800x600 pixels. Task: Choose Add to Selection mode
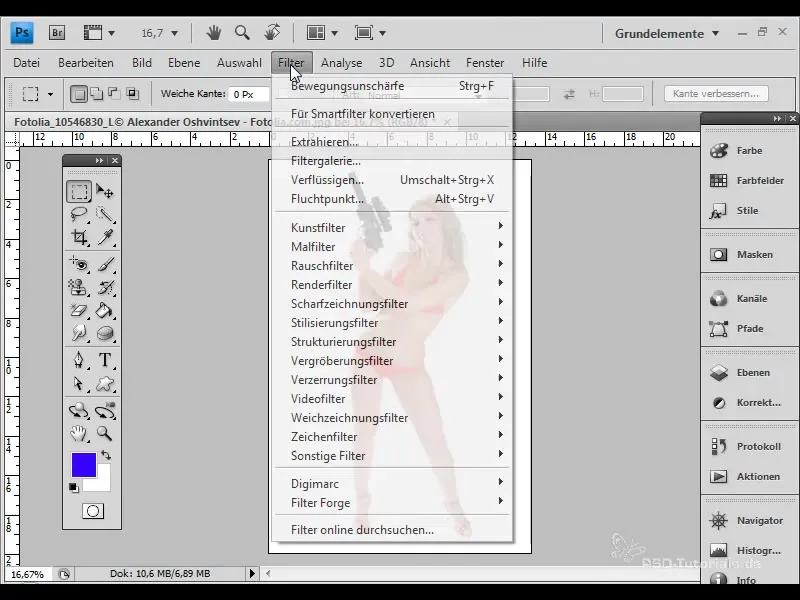(x=96, y=94)
